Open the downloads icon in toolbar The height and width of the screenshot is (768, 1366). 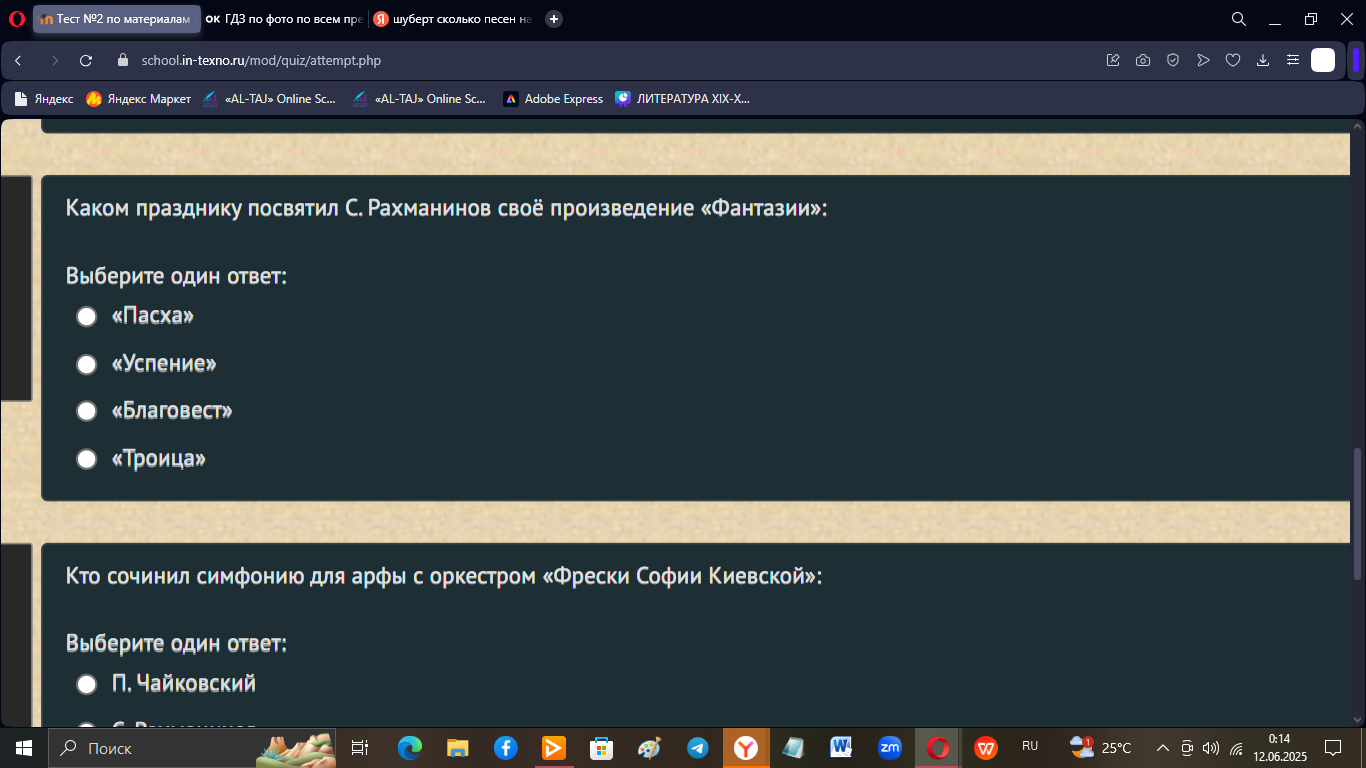[1263, 61]
